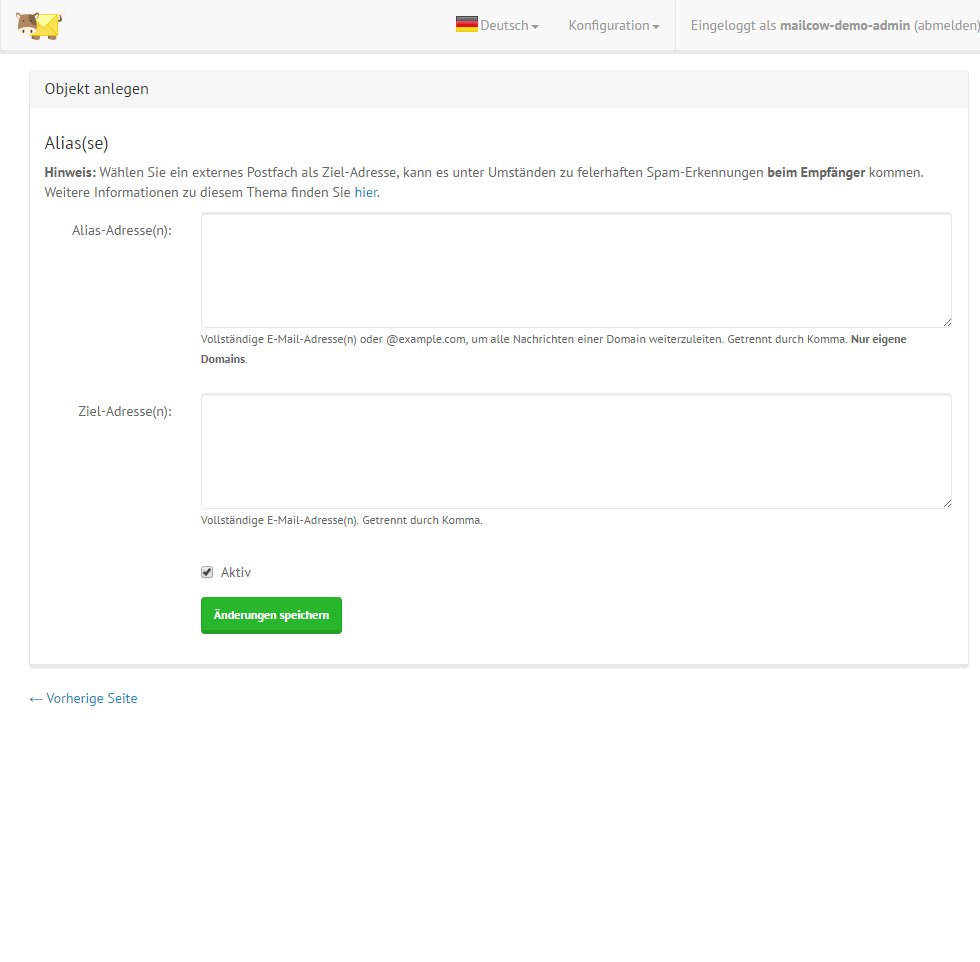
Task: Click the Objekt anlegen panel header
Action: click(x=97, y=89)
